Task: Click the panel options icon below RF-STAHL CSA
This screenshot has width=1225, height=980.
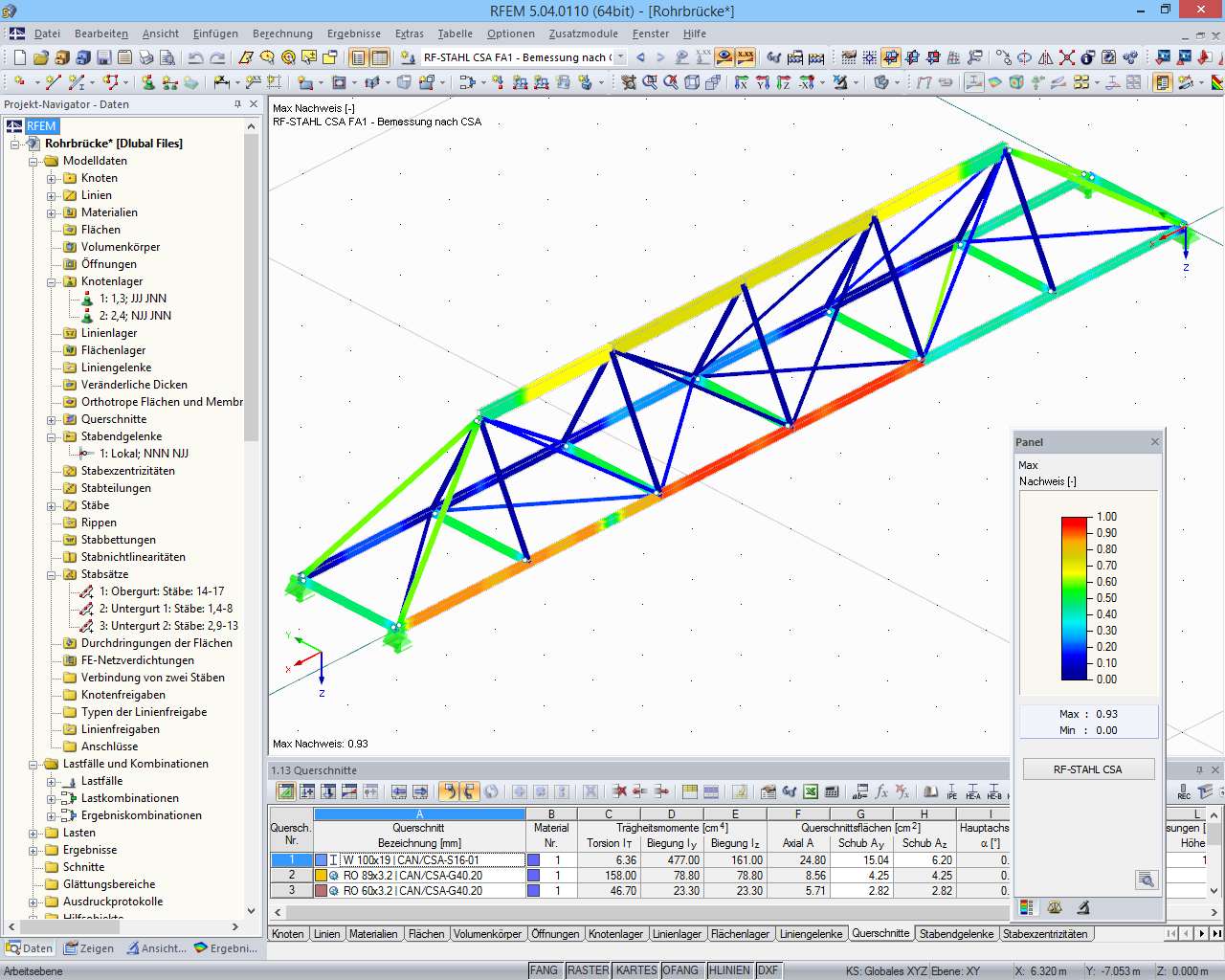Action: coord(1147,880)
